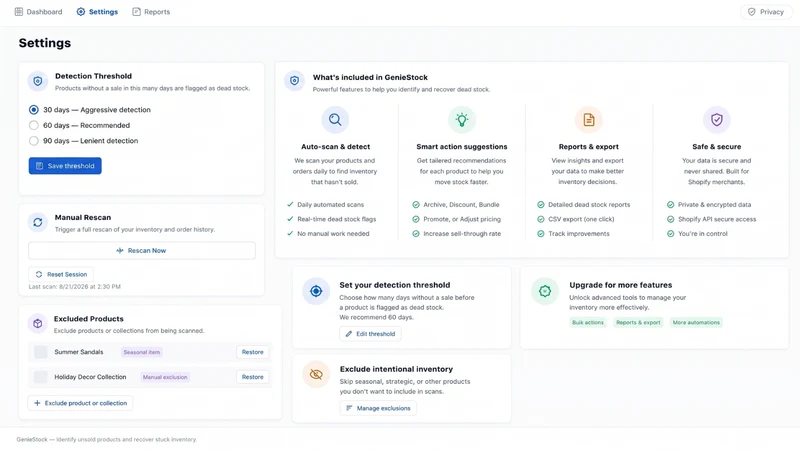
Task: Open the Dashboard tab
Action: click(x=38, y=12)
